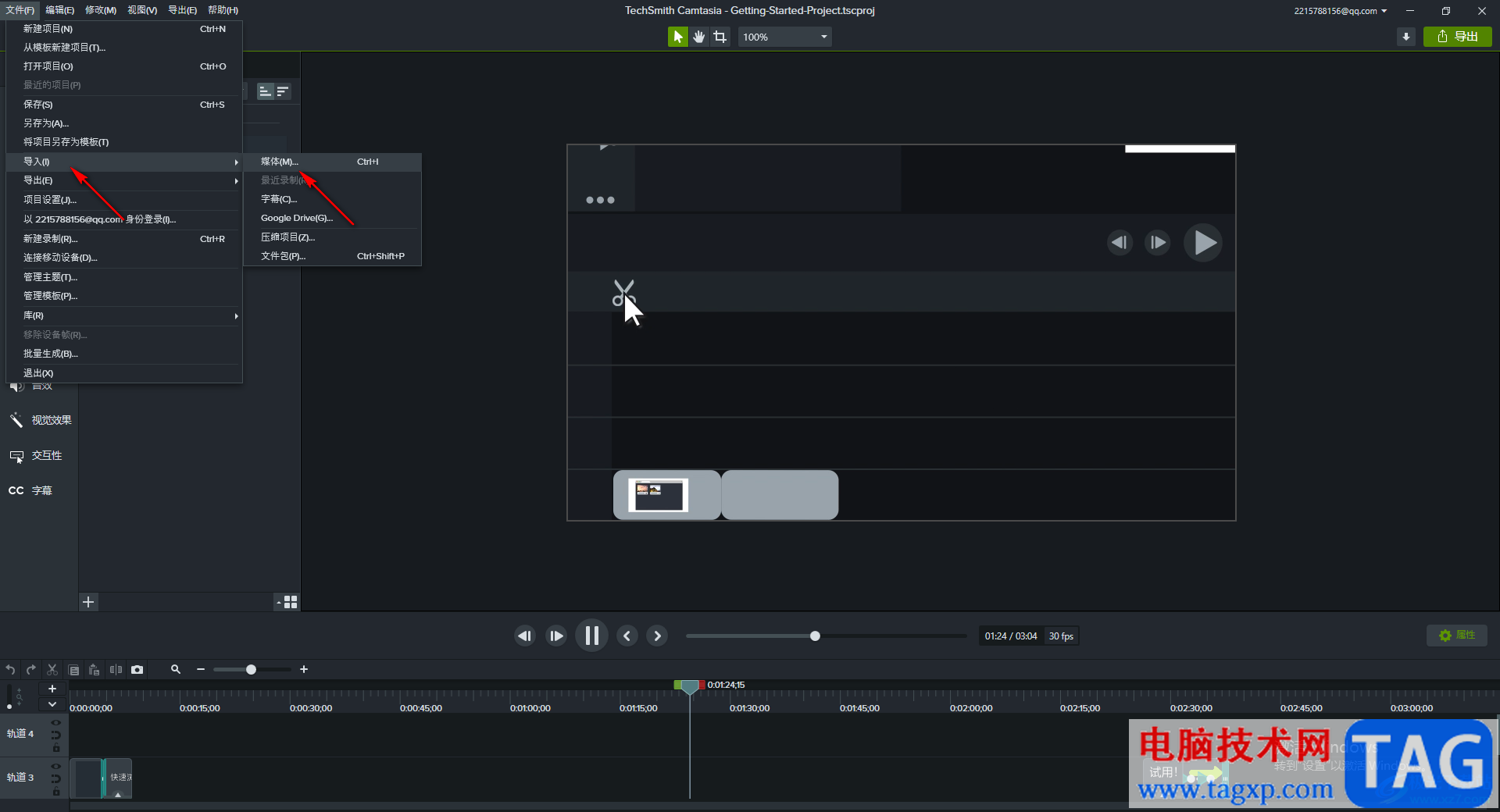Open the canvas zoom 100% dropdown
1500x812 pixels.
coord(784,37)
